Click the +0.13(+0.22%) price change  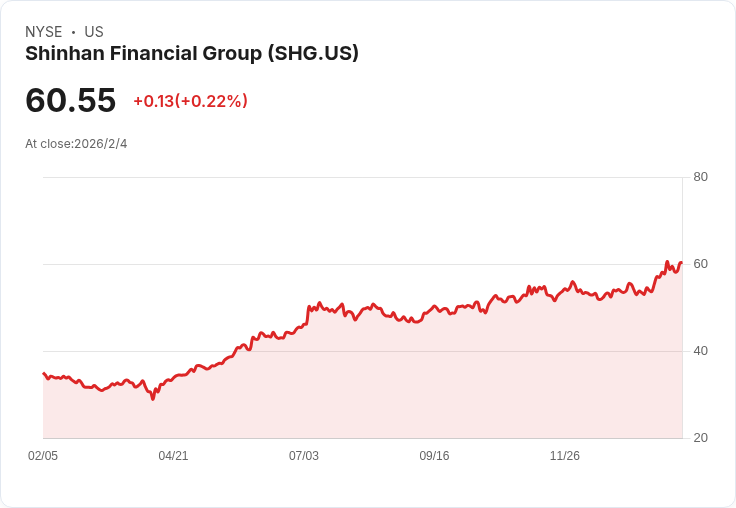(x=190, y=101)
